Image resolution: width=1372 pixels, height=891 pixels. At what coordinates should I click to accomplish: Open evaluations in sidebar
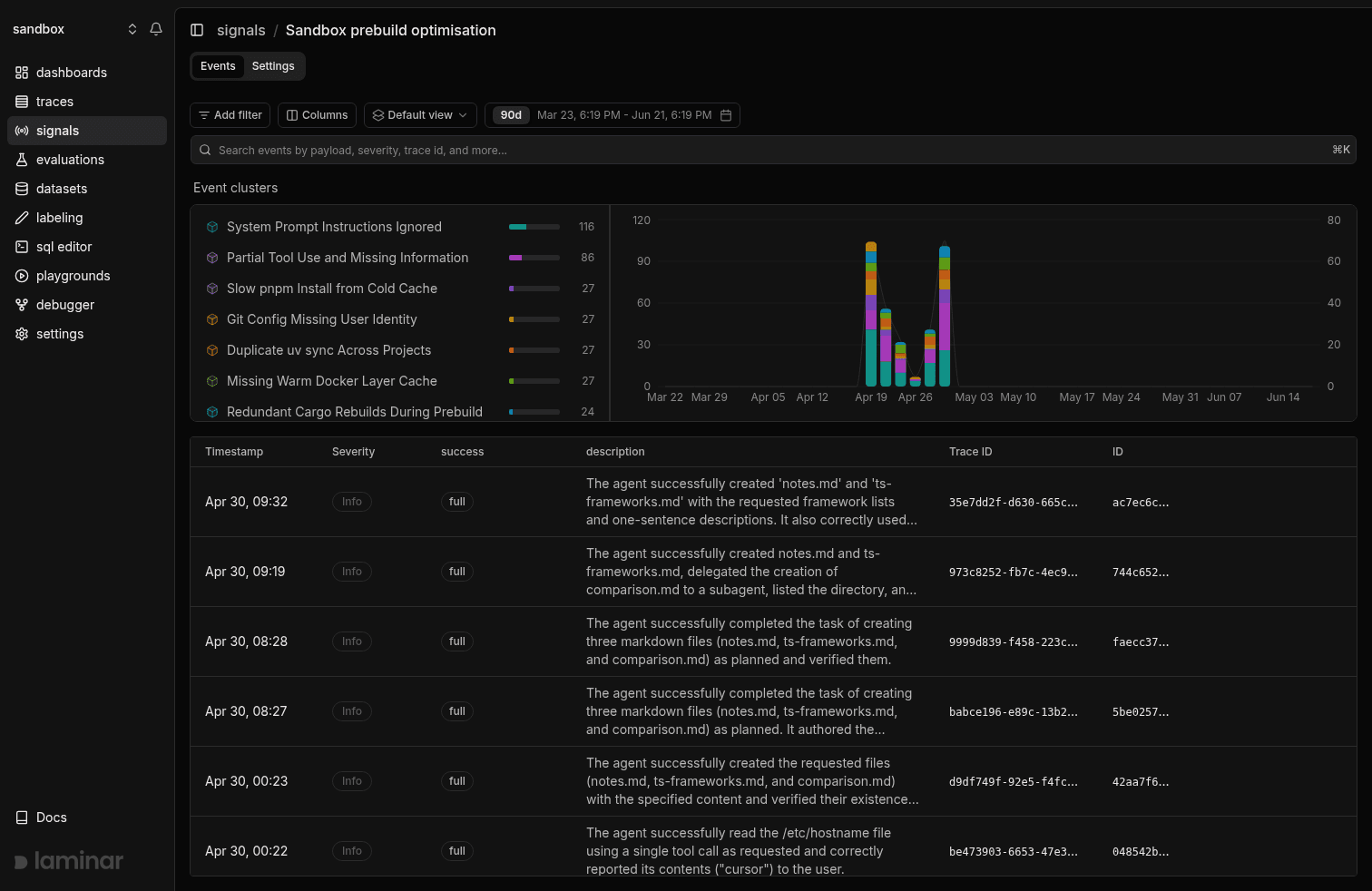tap(87, 160)
